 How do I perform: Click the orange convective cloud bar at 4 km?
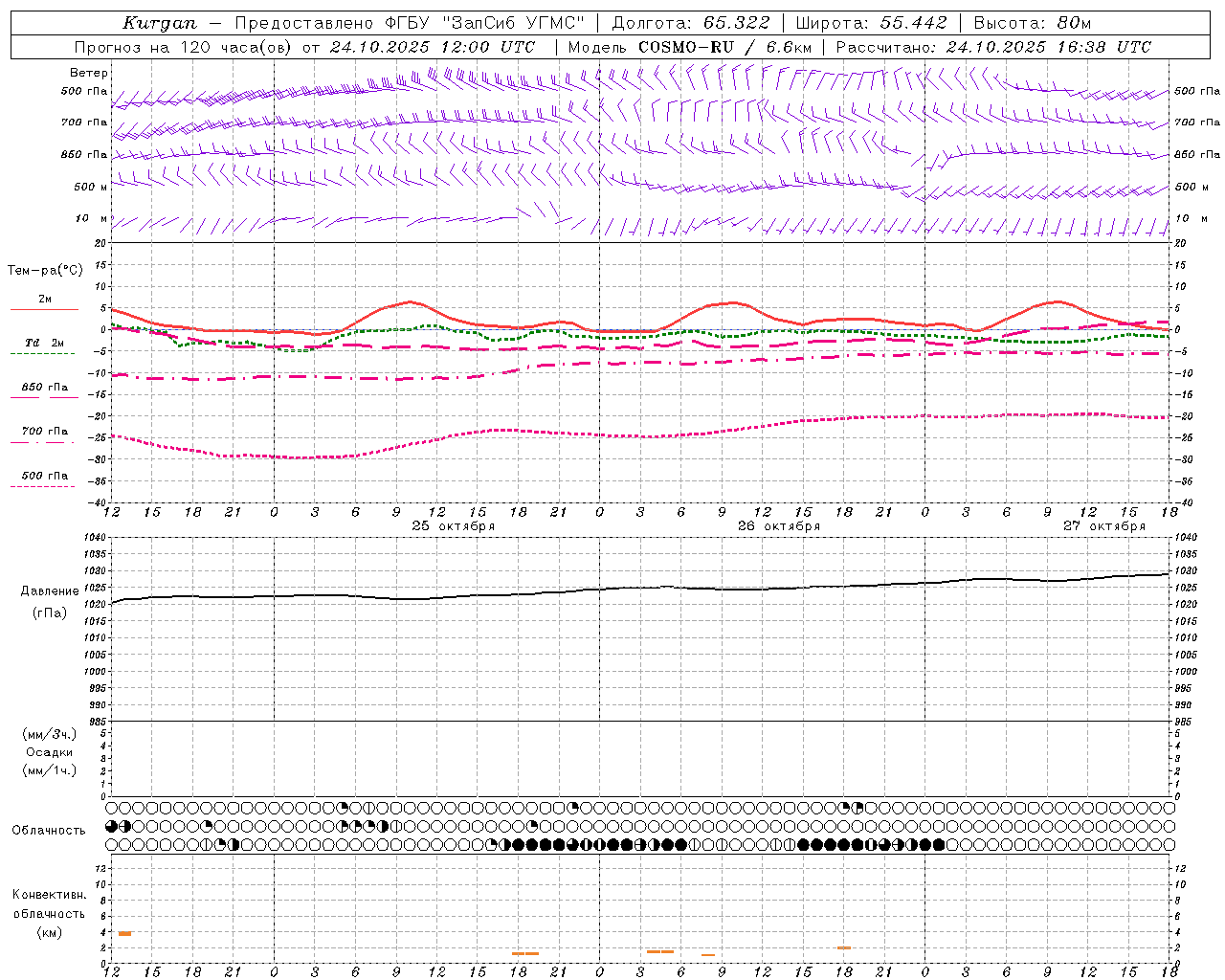click(124, 933)
